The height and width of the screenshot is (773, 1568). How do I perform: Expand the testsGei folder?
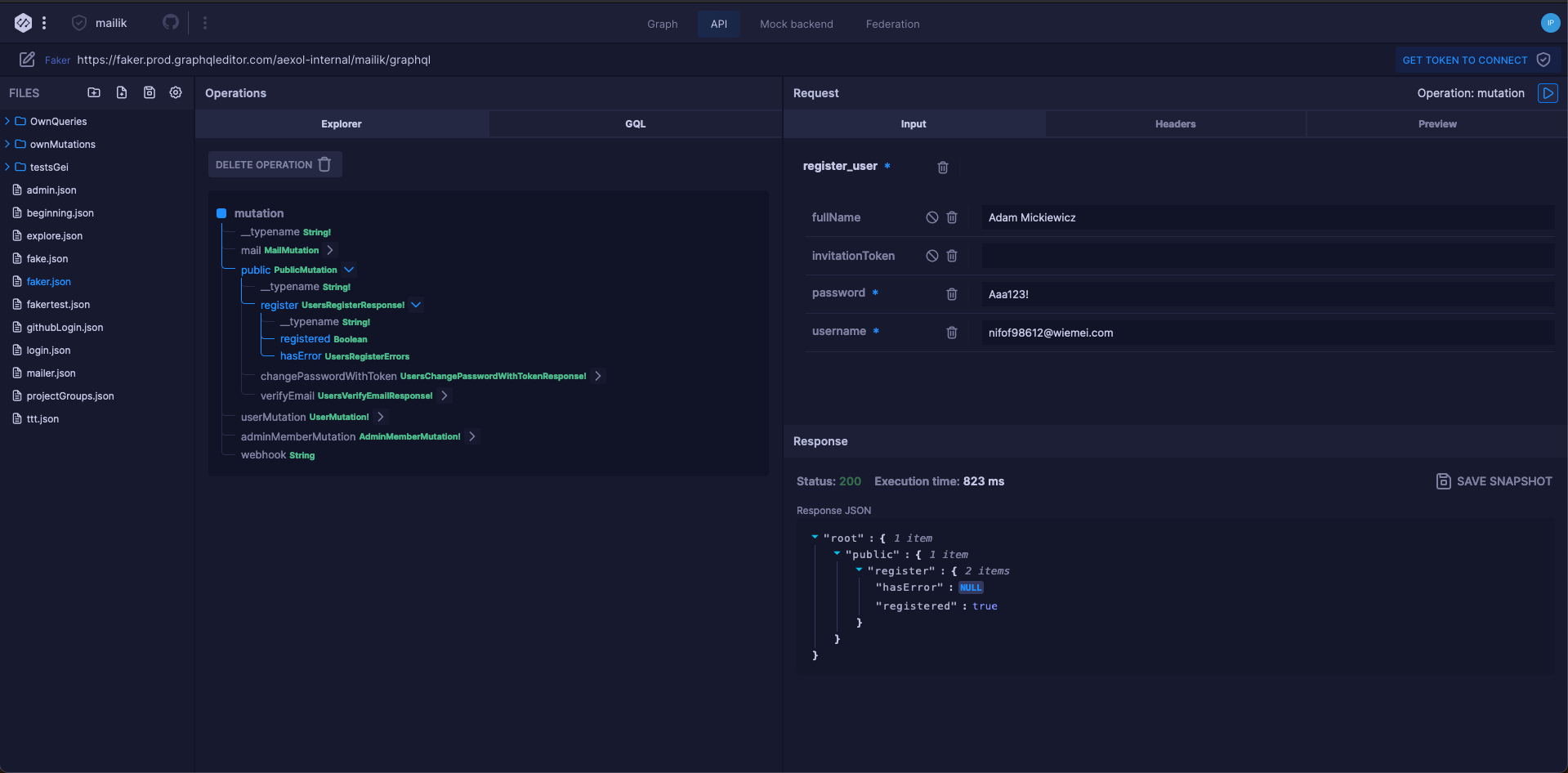7,167
